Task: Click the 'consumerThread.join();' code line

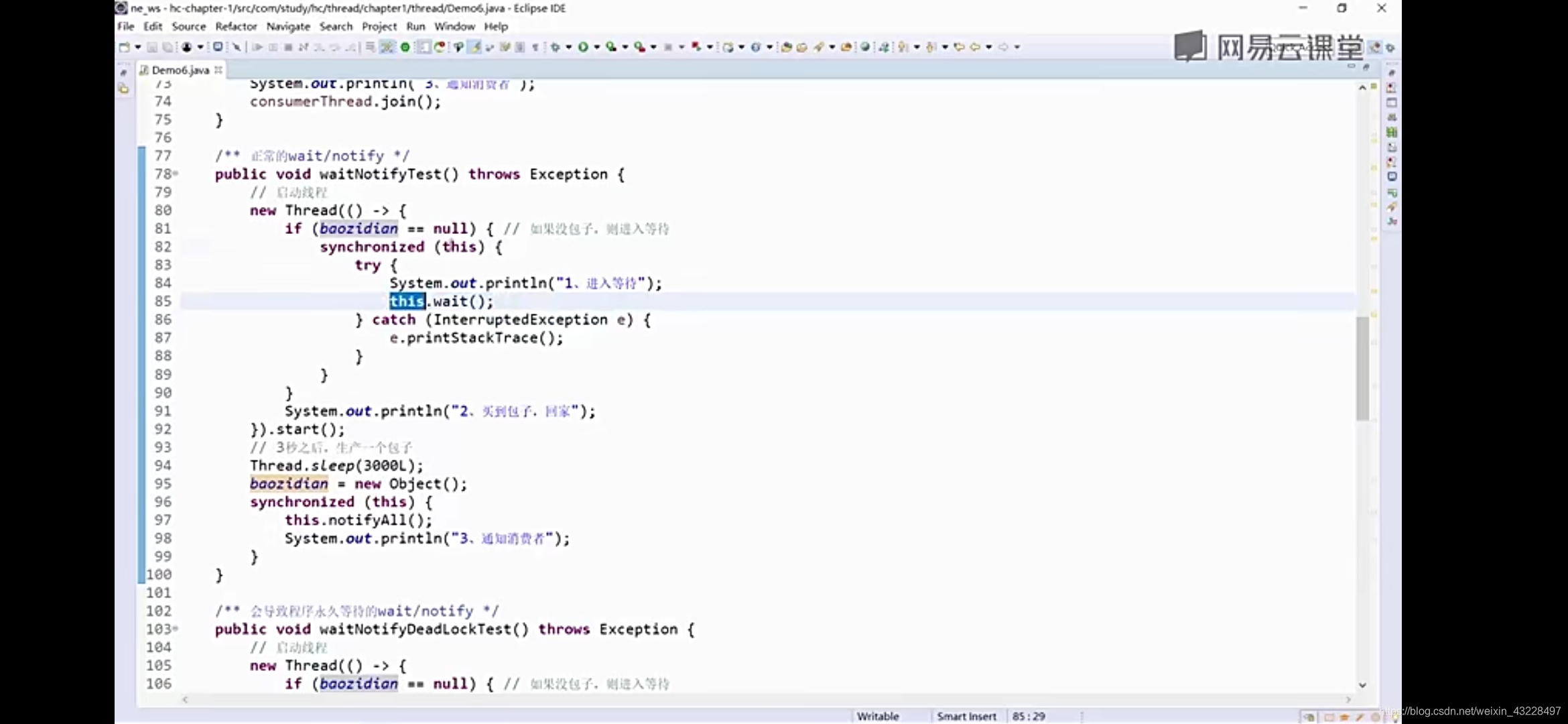Action: coord(346,102)
